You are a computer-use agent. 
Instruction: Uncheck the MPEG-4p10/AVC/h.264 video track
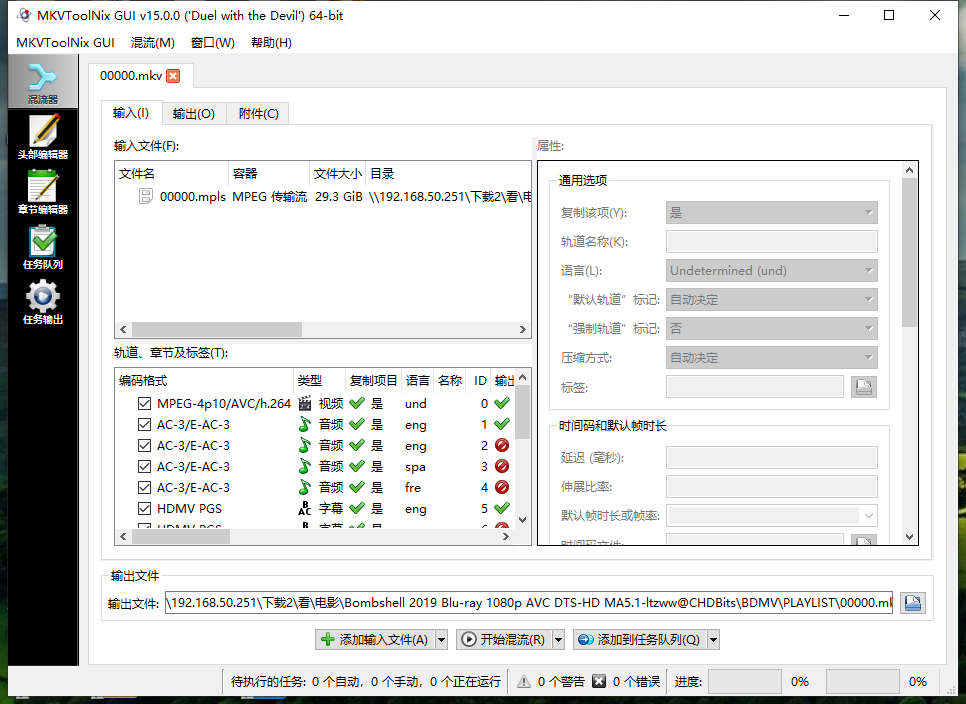pyautogui.click(x=145, y=403)
